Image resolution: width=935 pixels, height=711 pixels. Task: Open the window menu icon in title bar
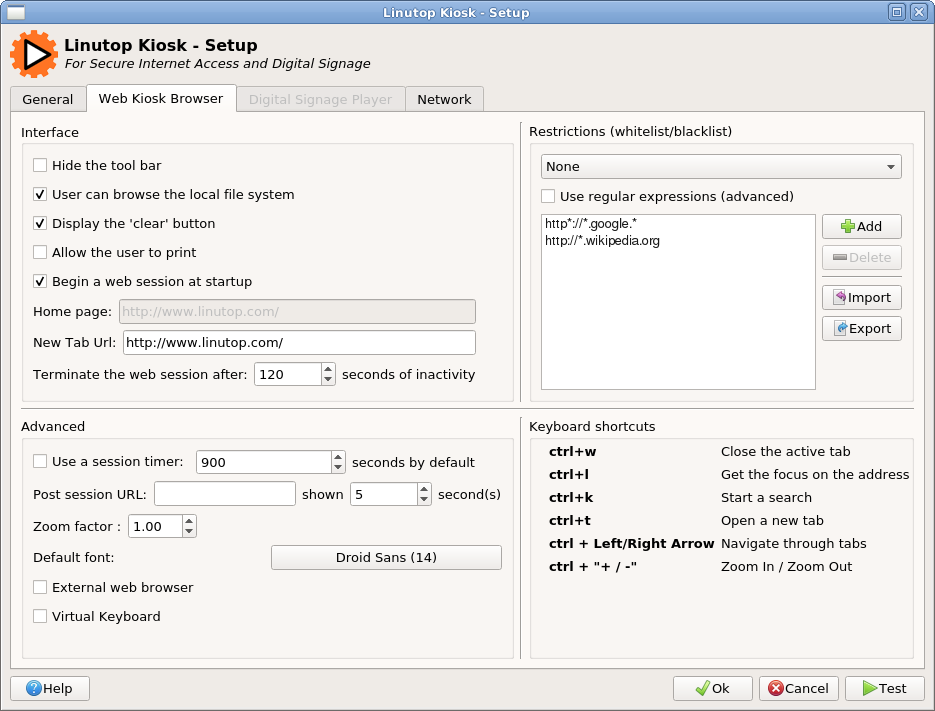tap(16, 12)
